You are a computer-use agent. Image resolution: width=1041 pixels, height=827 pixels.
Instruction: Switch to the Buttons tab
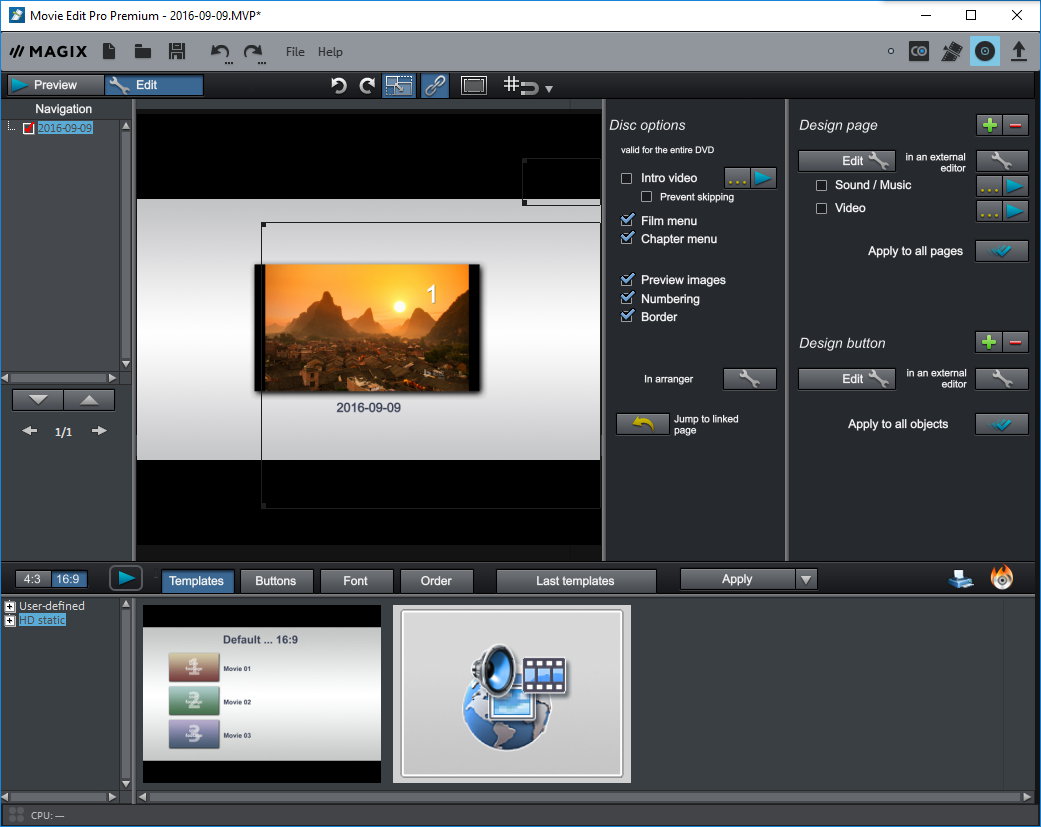[276, 581]
